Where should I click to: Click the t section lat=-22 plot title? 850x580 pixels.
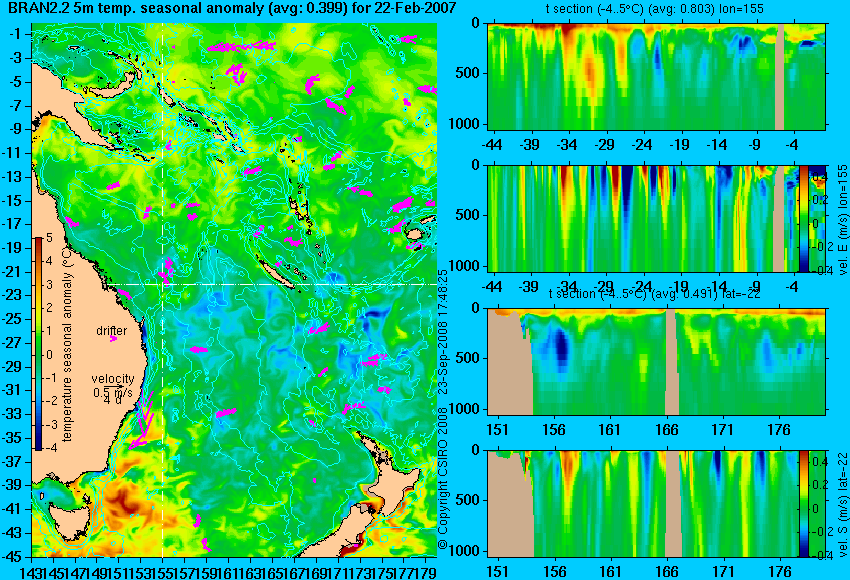[655, 294]
